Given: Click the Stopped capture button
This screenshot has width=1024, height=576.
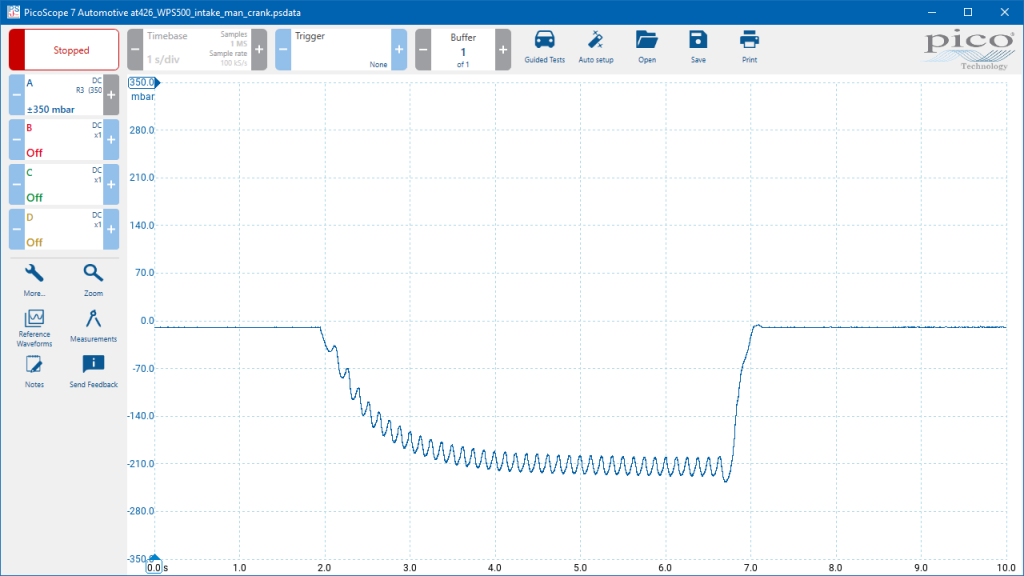Looking at the screenshot, I should (x=64, y=50).
